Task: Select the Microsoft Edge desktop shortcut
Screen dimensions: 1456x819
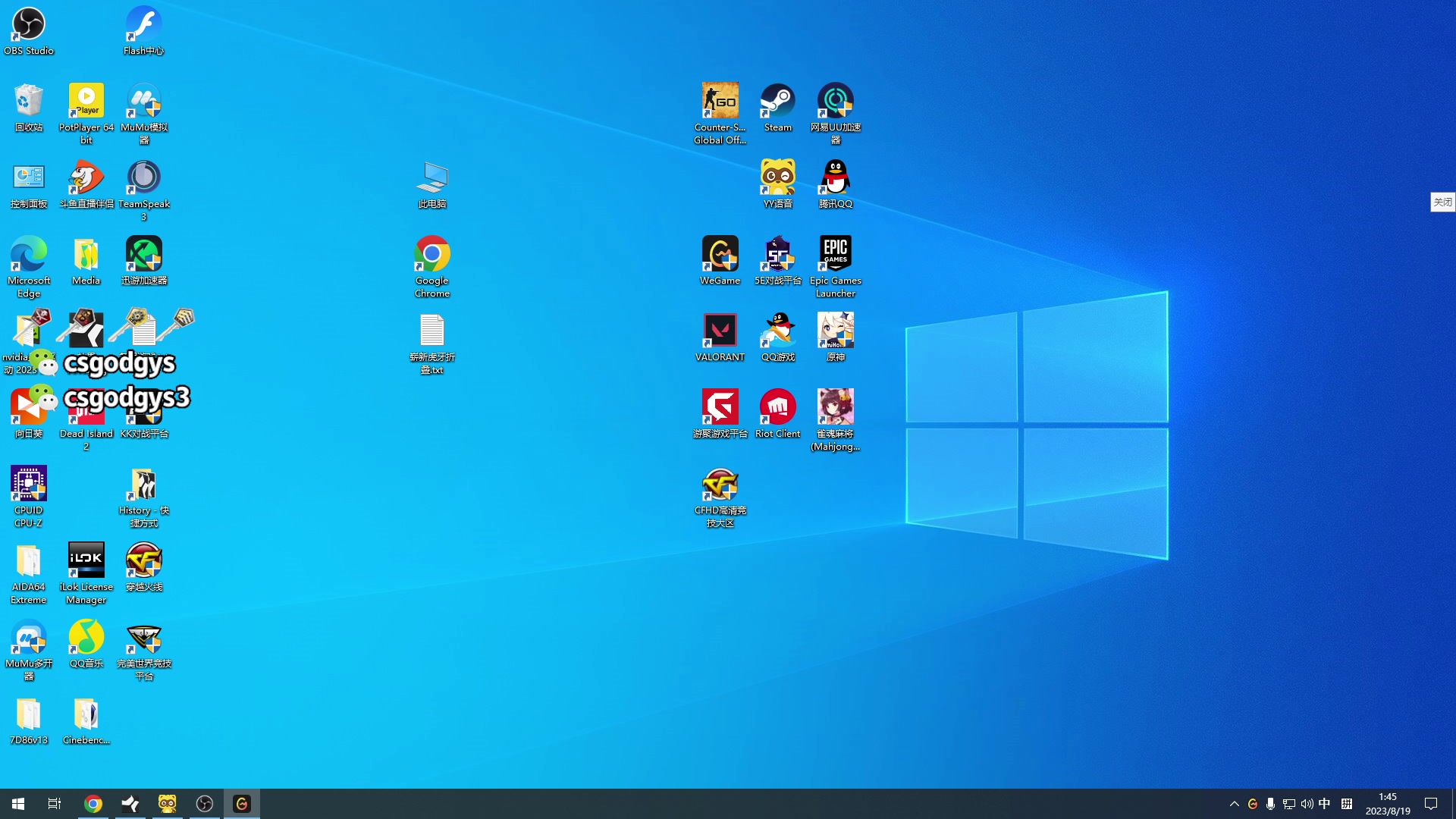Action: (x=29, y=267)
